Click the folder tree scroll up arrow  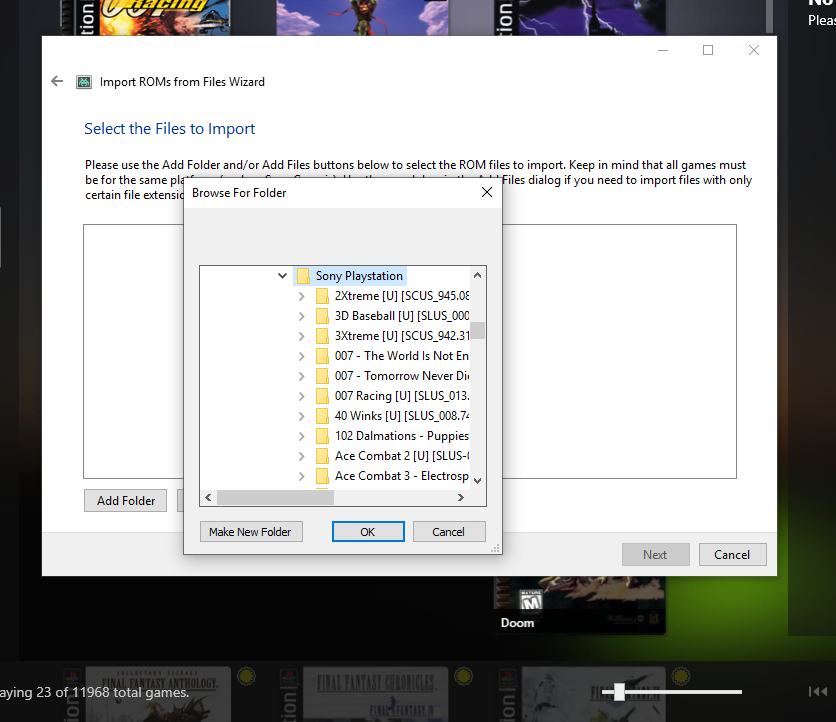click(477, 275)
